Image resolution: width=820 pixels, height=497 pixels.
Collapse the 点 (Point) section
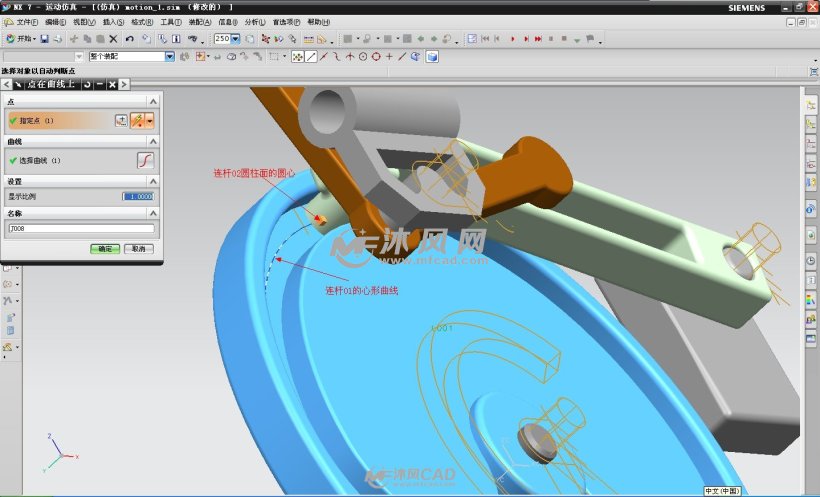click(x=152, y=101)
